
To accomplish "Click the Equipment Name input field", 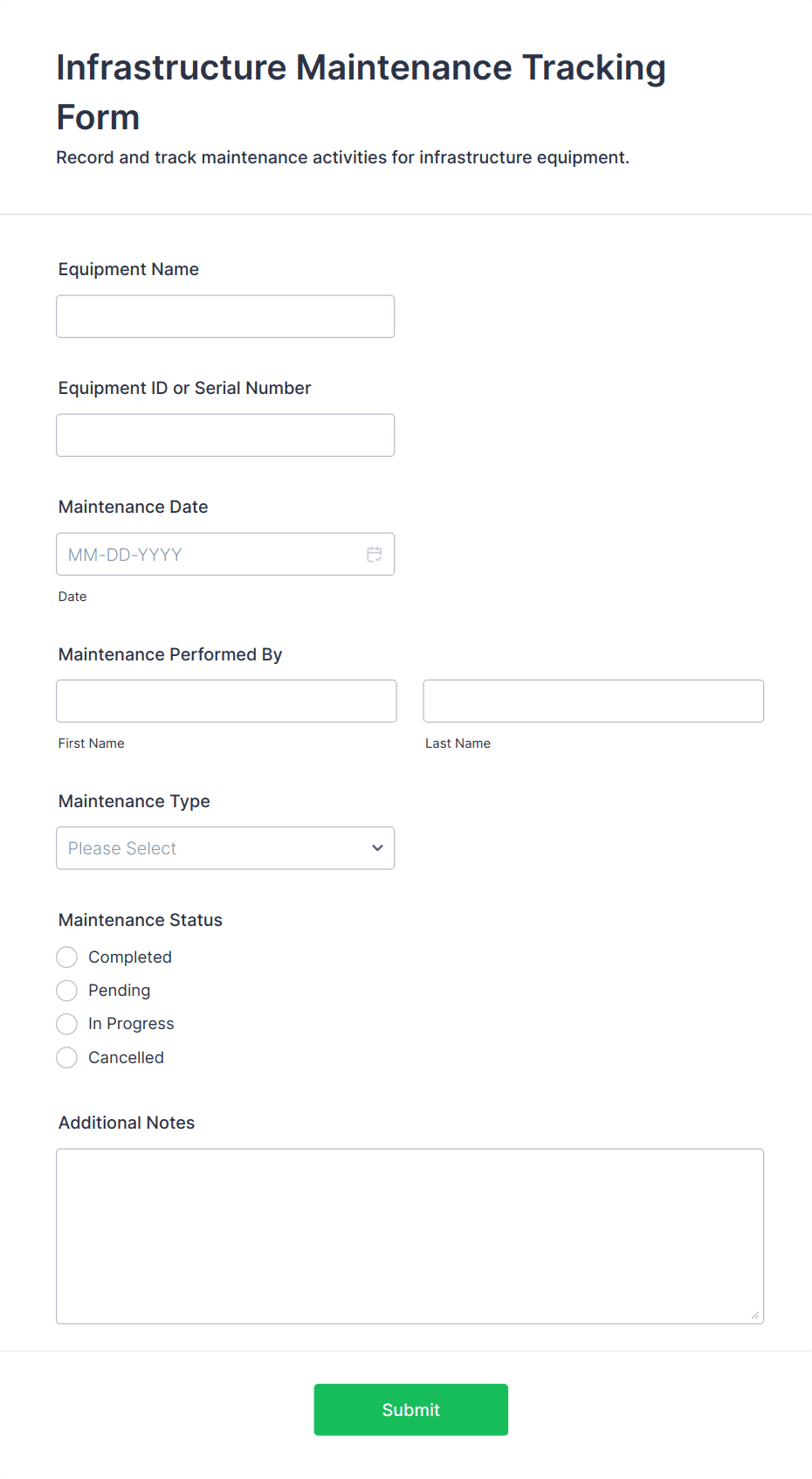I will [225, 316].
